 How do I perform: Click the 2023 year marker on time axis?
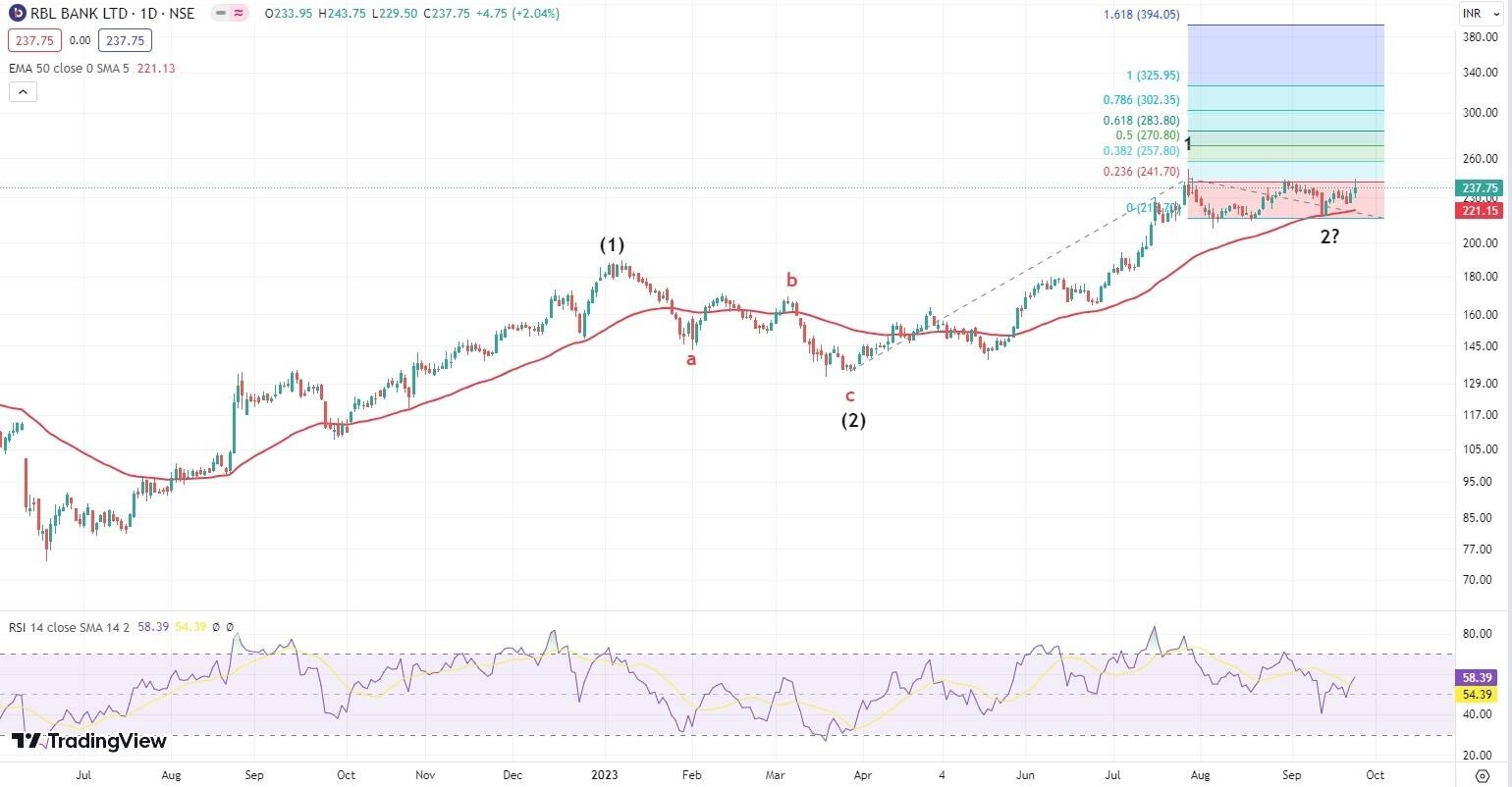[x=606, y=774]
